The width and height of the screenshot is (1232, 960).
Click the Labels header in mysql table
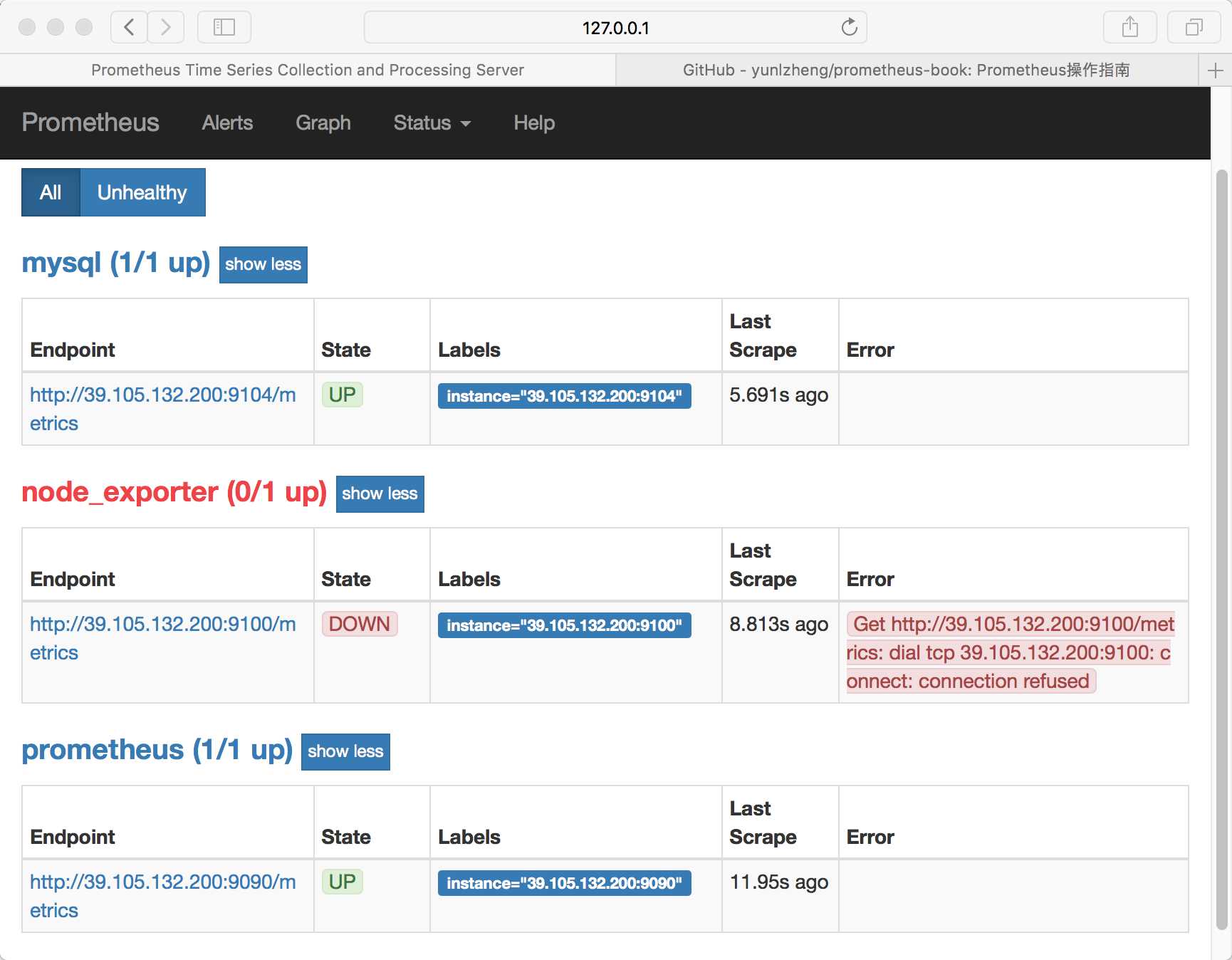click(x=469, y=350)
